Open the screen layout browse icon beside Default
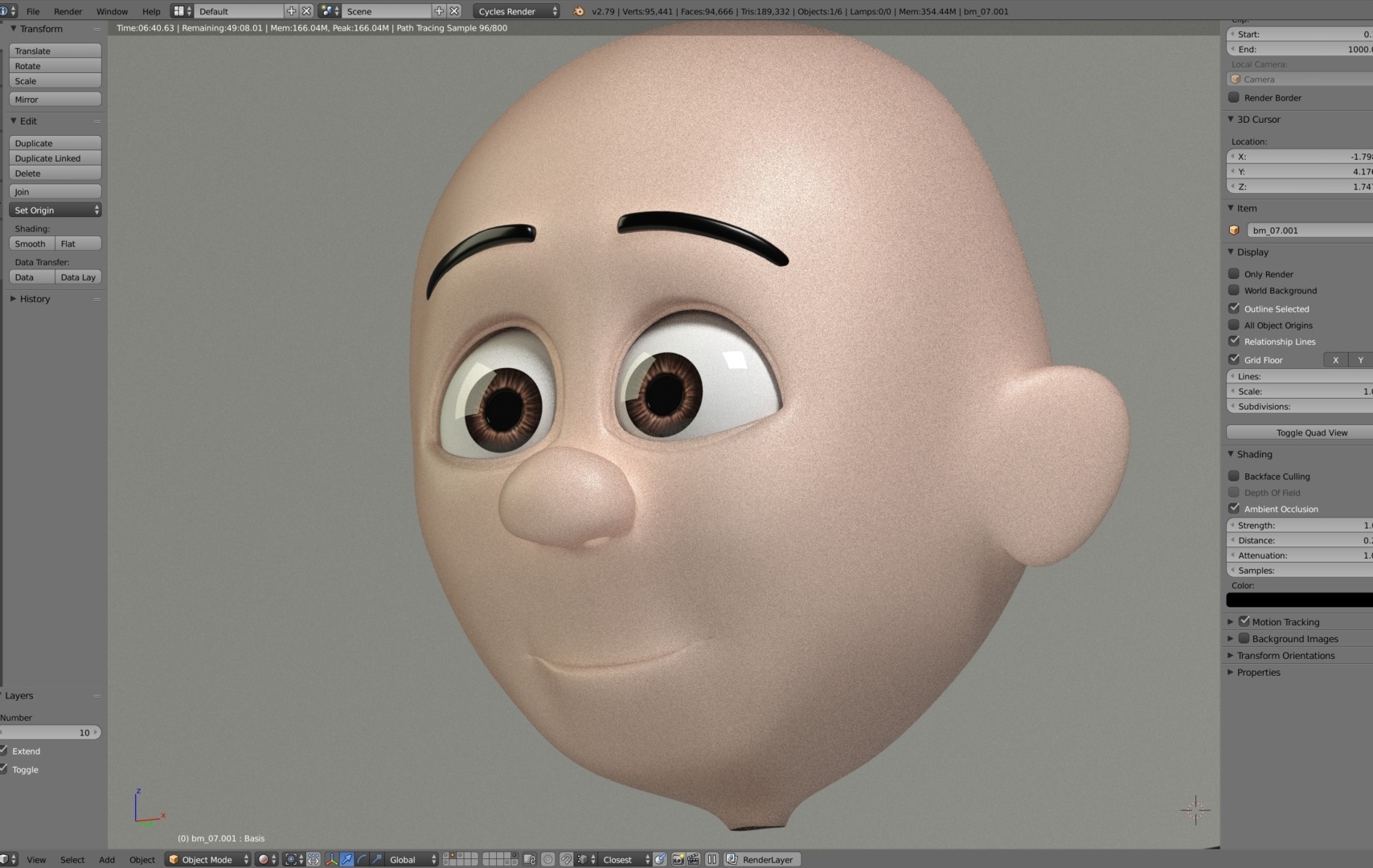1373x868 pixels. [182, 11]
